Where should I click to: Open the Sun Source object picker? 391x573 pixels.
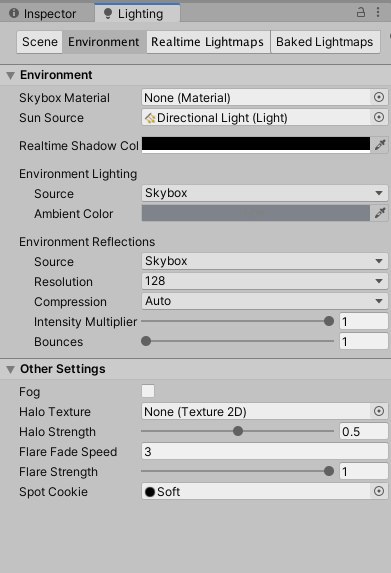click(x=379, y=117)
